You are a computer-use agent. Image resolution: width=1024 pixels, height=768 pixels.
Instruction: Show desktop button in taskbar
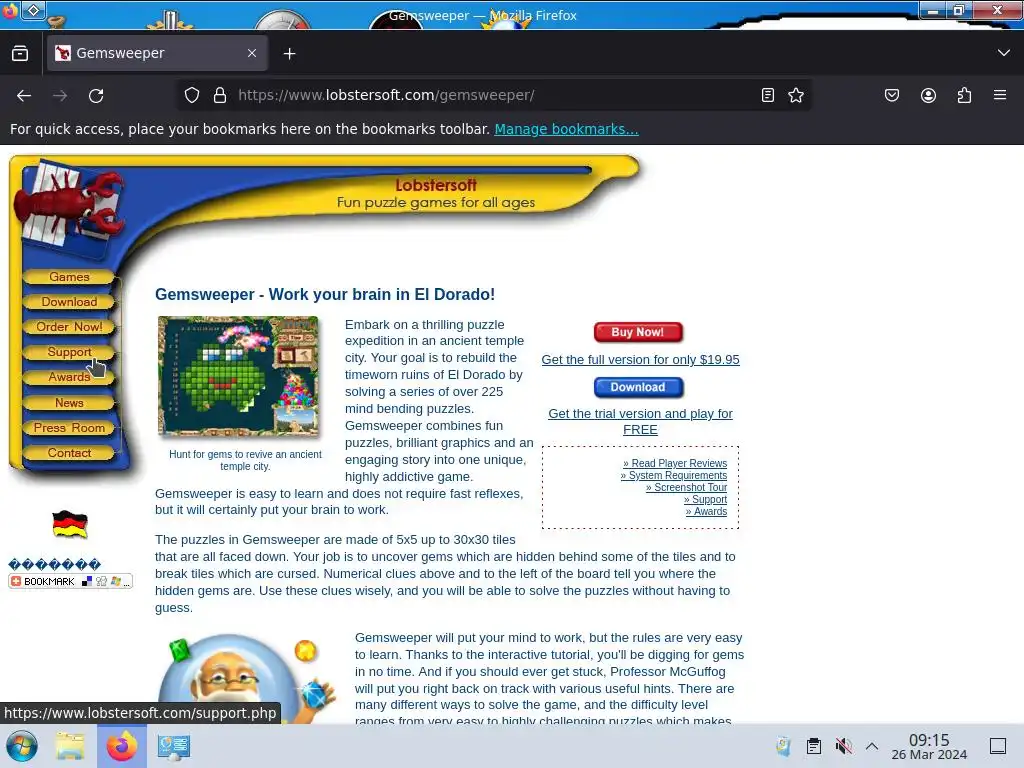998,746
